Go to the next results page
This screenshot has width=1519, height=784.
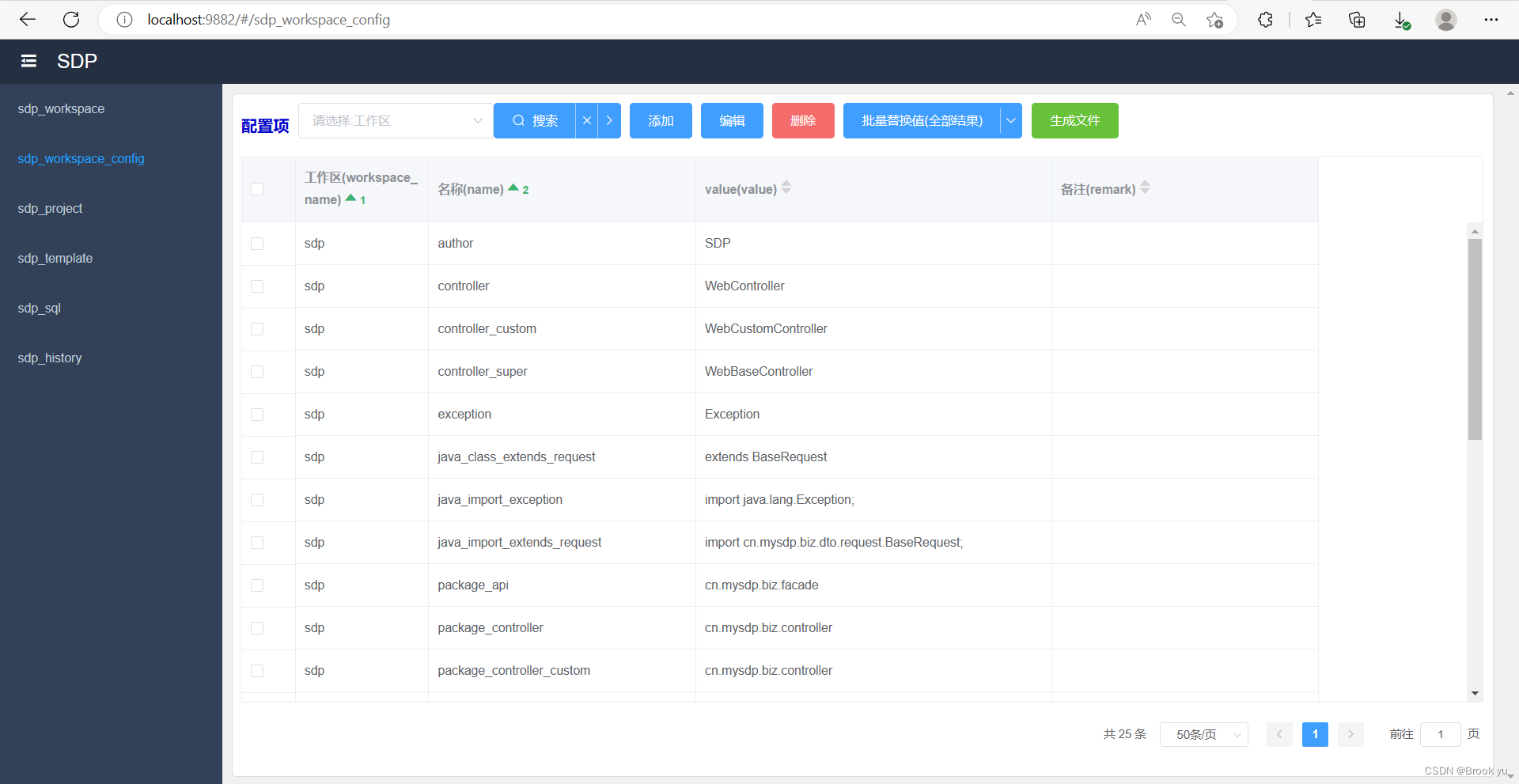(1350, 734)
